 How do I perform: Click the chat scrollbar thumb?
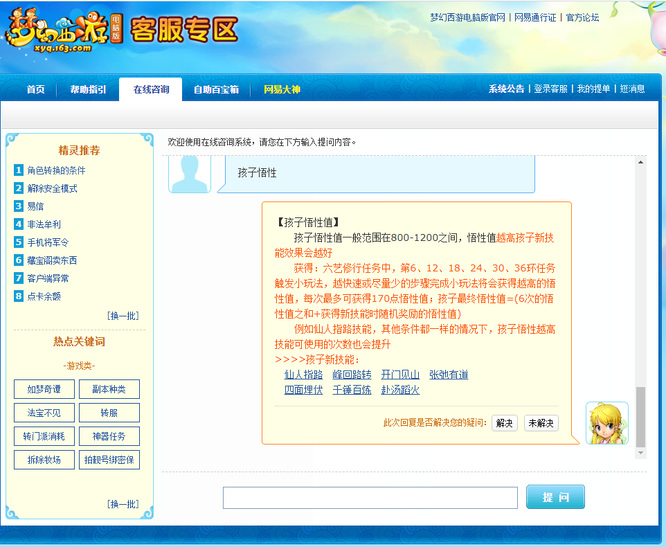click(x=641, y=417)
